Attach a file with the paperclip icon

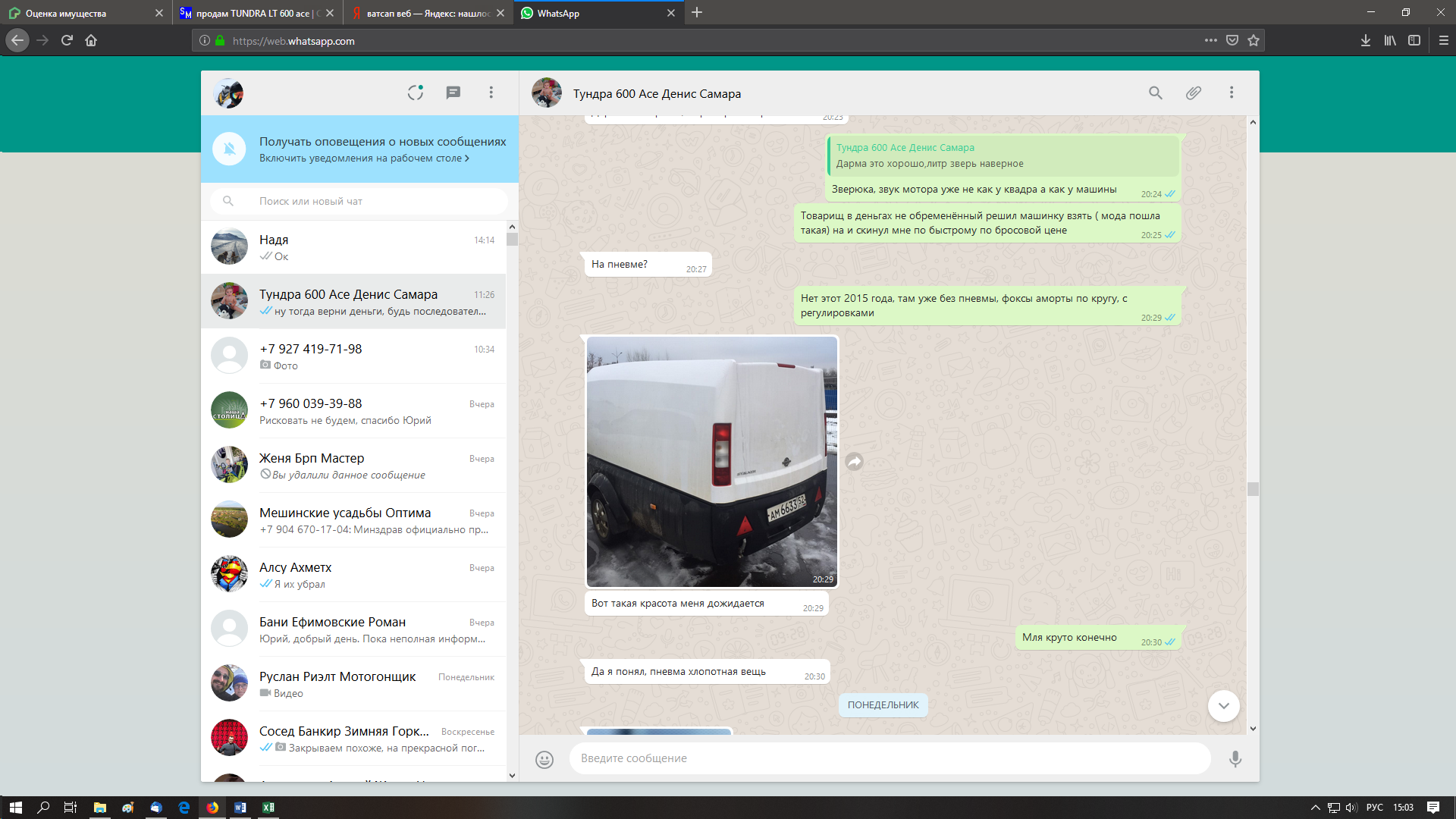click(1194, 93)
